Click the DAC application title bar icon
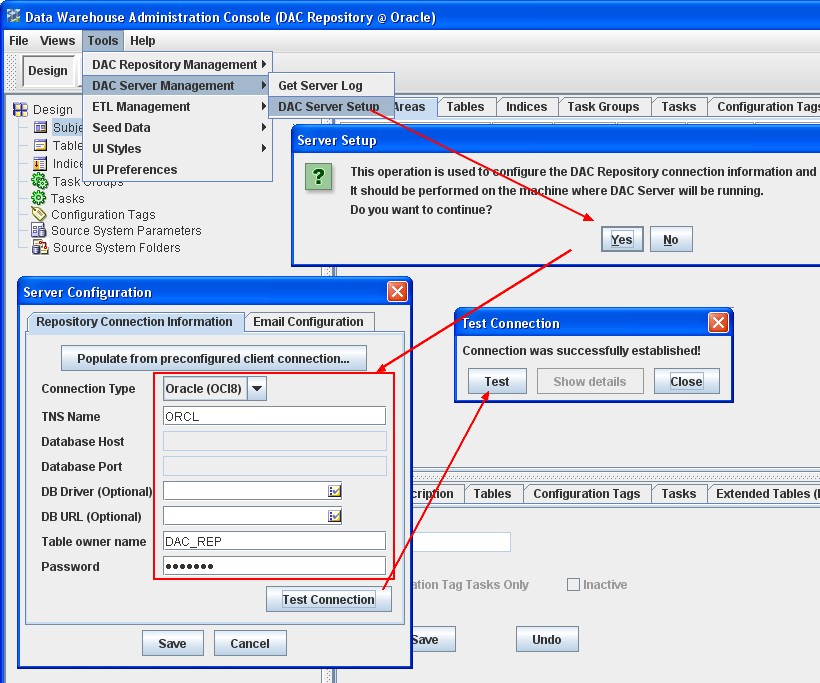The height and width of the screenshot is (683, 820). (x=13, y=16)
